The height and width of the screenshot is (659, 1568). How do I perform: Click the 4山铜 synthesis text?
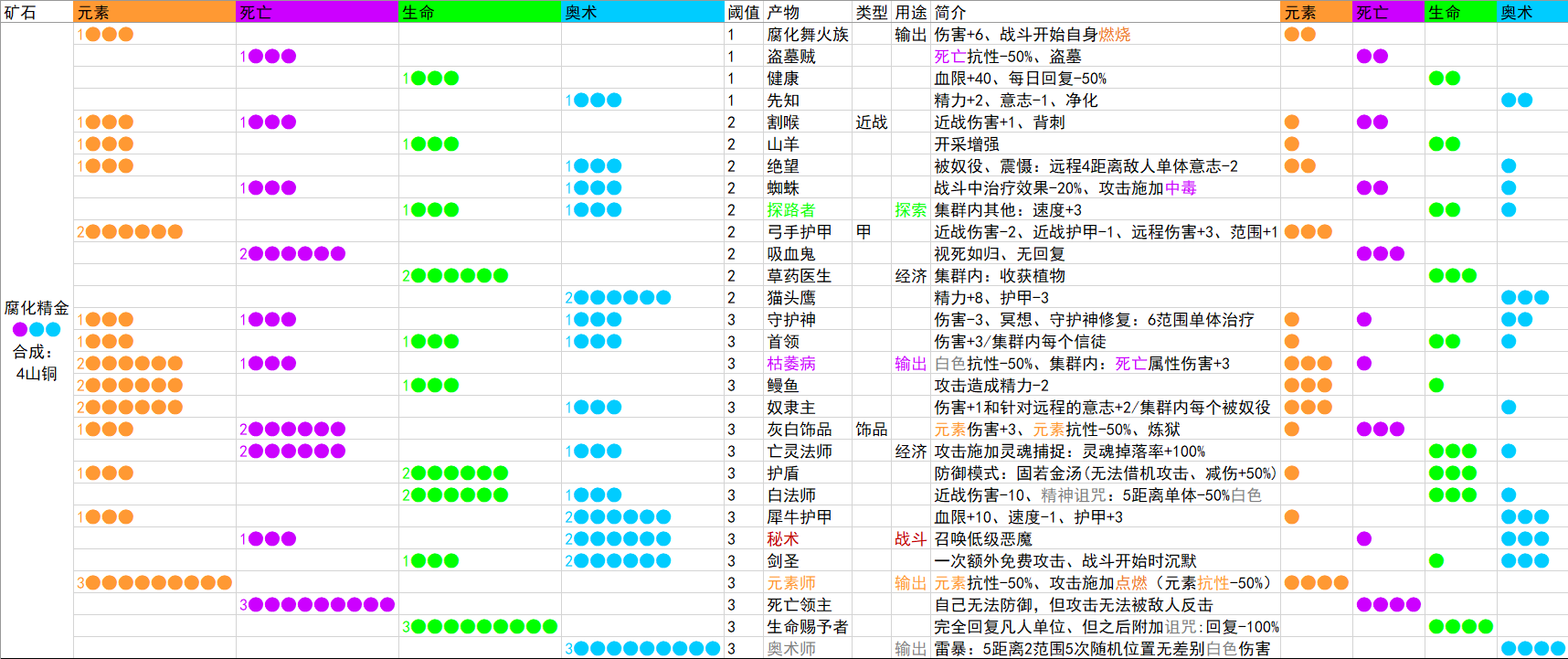37,374
